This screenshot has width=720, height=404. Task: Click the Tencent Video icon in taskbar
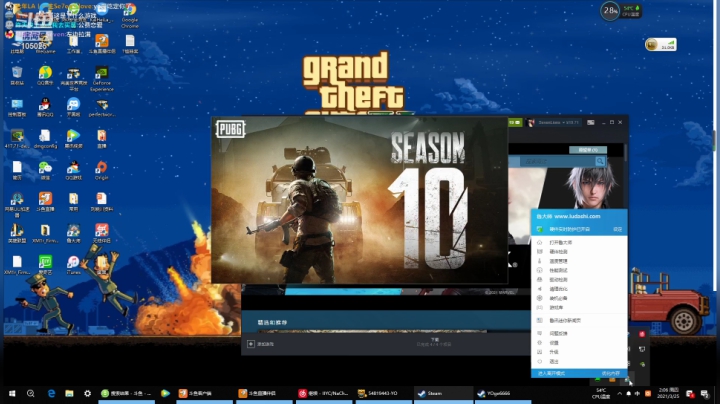[x=165, y=393]
